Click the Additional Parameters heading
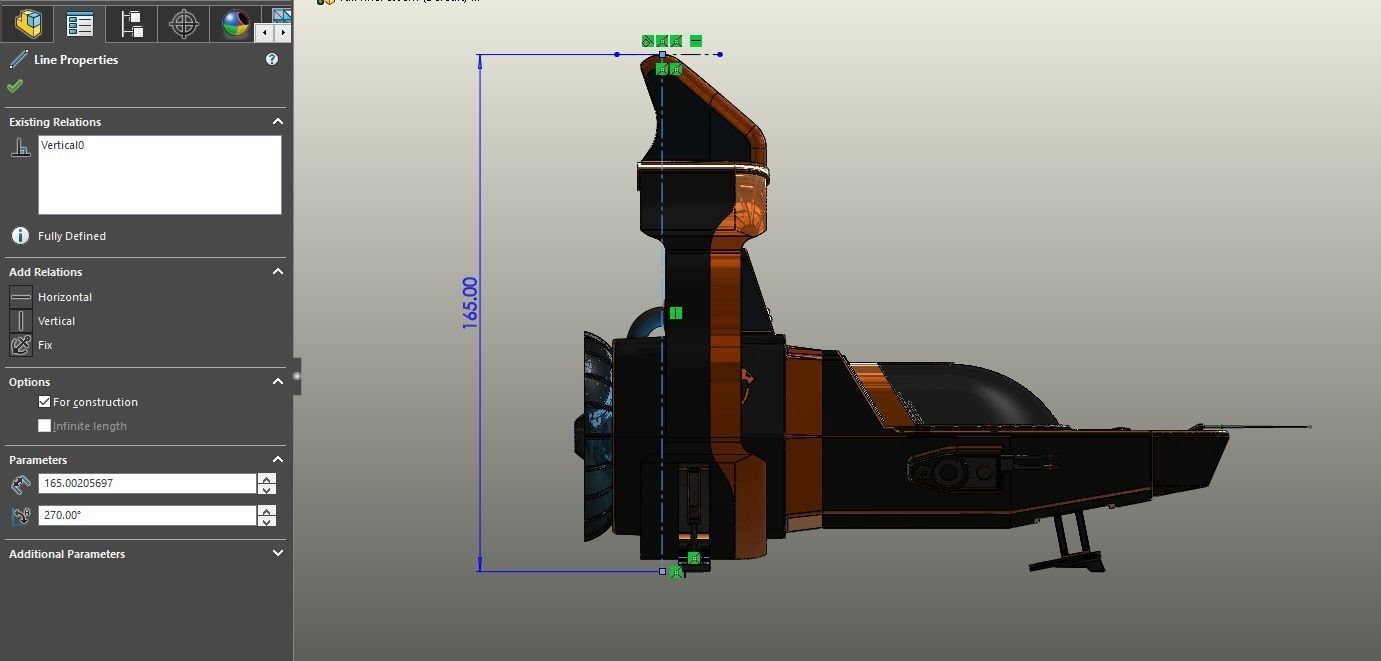 click(67, 554)
